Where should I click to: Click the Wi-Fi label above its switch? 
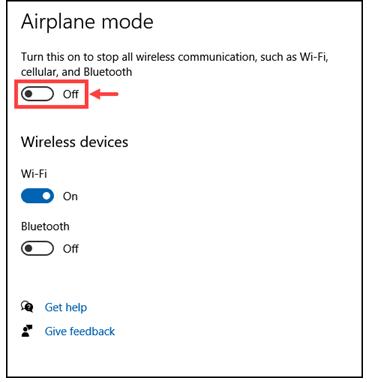34,174
